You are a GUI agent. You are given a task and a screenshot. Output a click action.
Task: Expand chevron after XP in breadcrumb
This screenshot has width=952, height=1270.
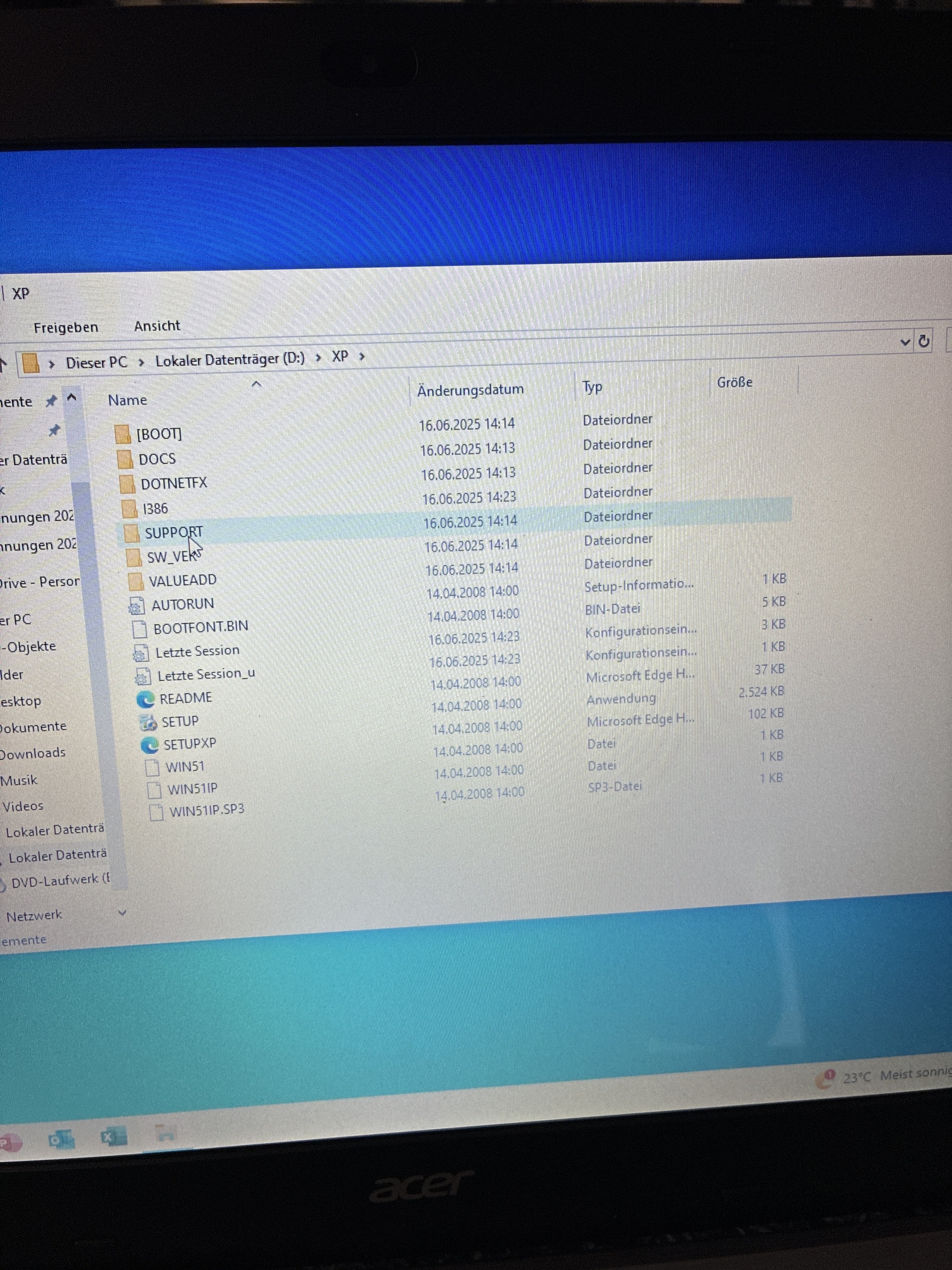click(x=362, y=357)
